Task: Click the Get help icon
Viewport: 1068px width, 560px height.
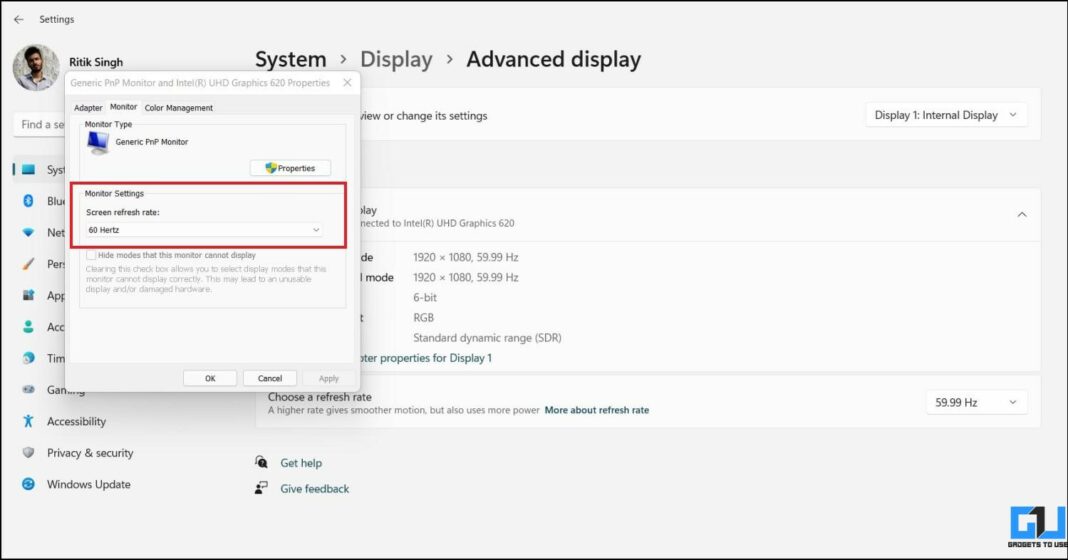Action: pos(262,462)
